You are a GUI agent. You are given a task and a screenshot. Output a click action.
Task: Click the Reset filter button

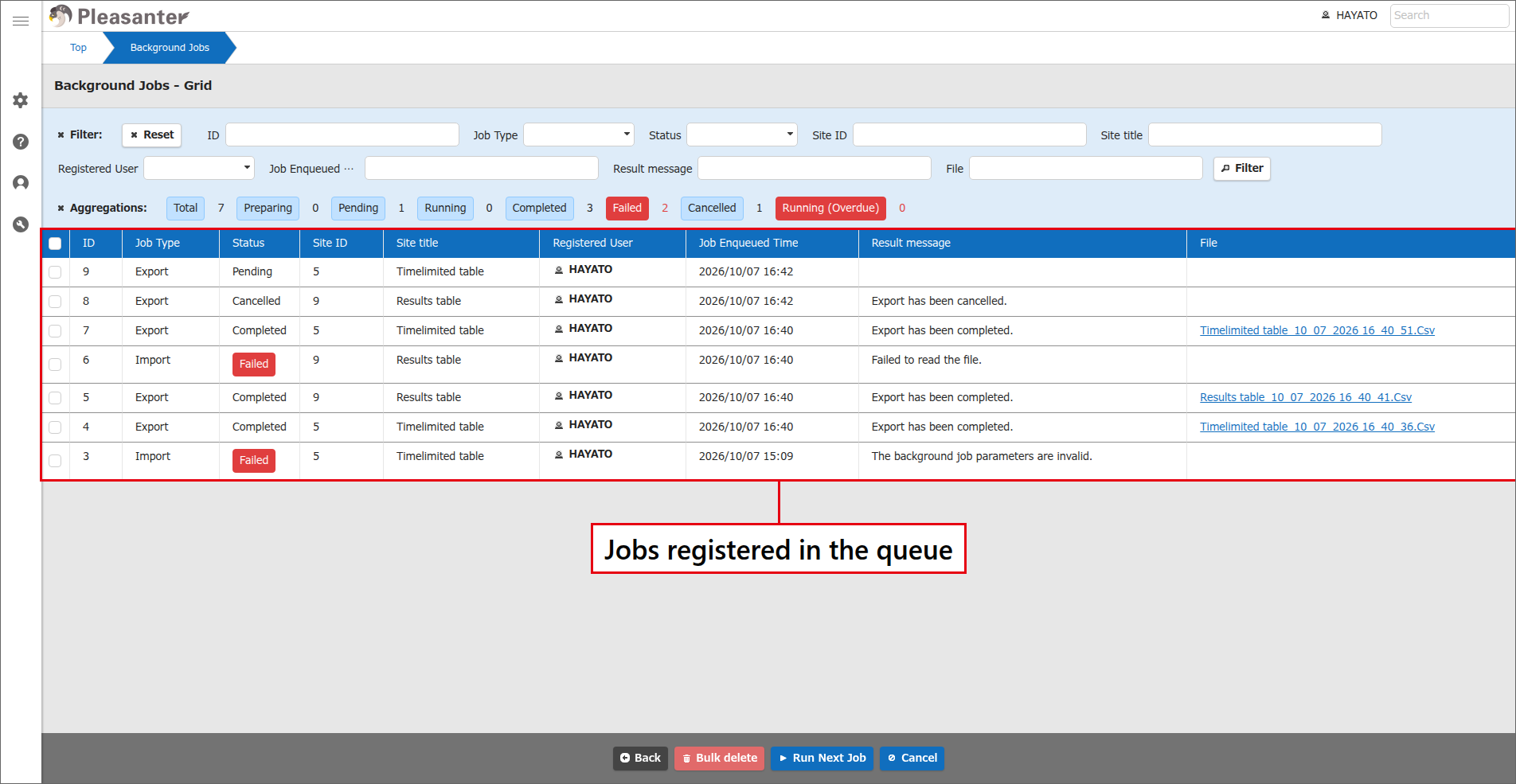(x=151, y=135)
